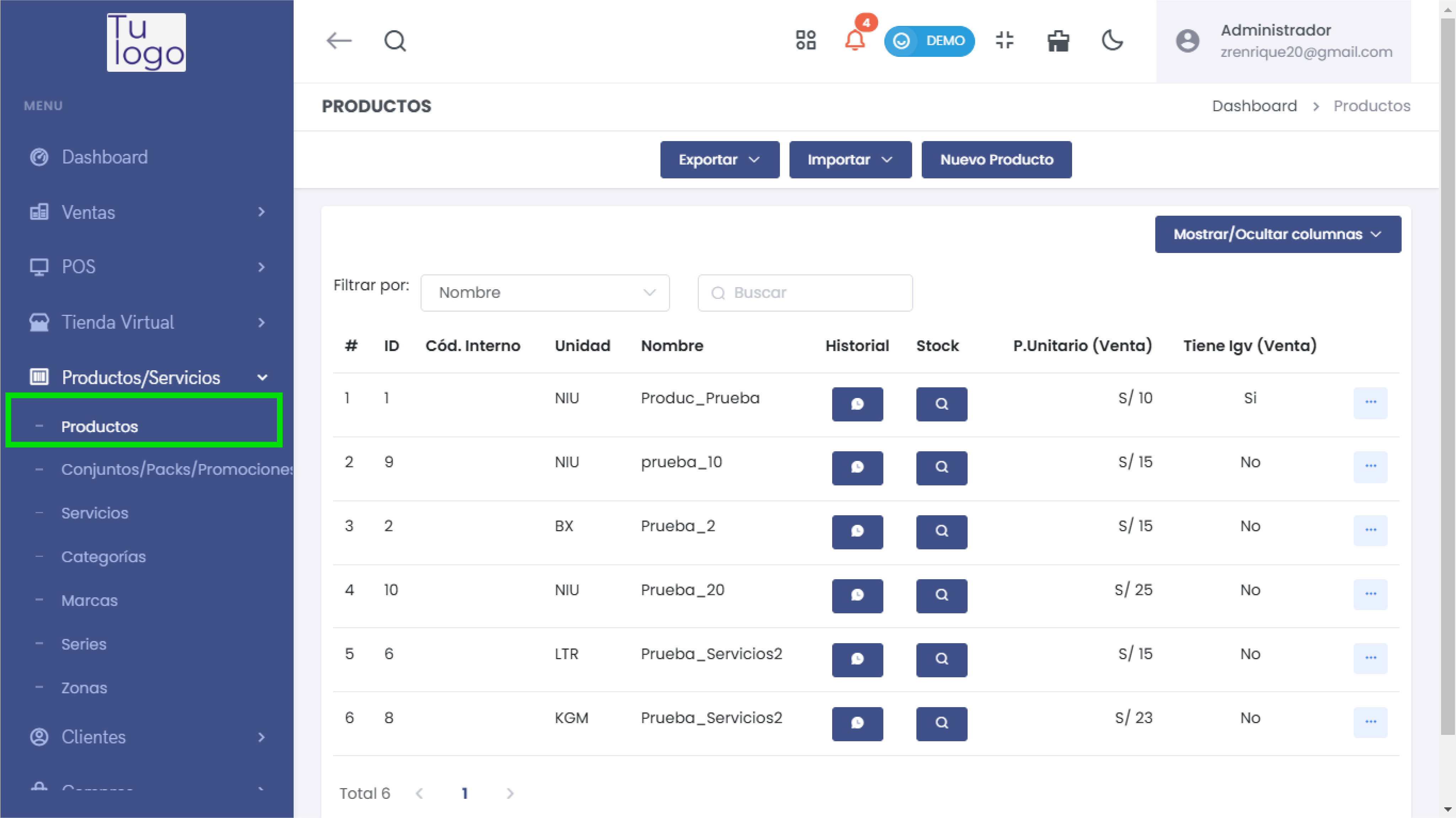The image size is (1456, 818).
Task: View Stock for prueba_10 row
Action: [x=941, y=467]
